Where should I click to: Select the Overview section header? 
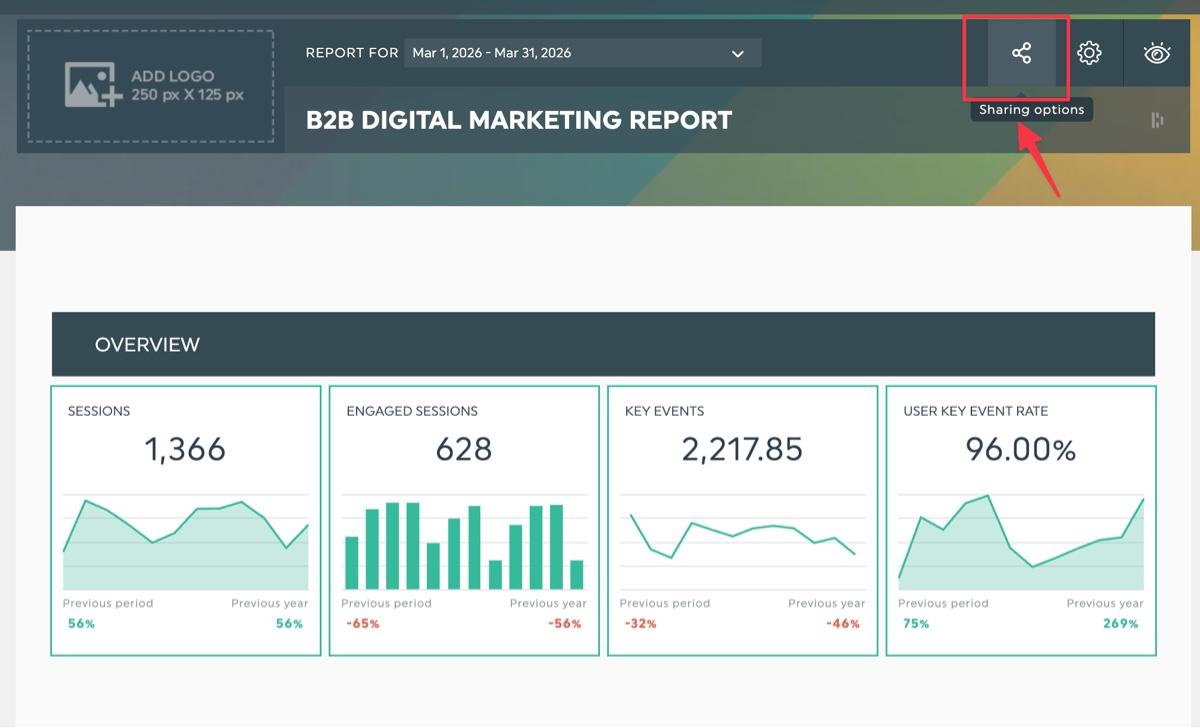coord(603,344)
